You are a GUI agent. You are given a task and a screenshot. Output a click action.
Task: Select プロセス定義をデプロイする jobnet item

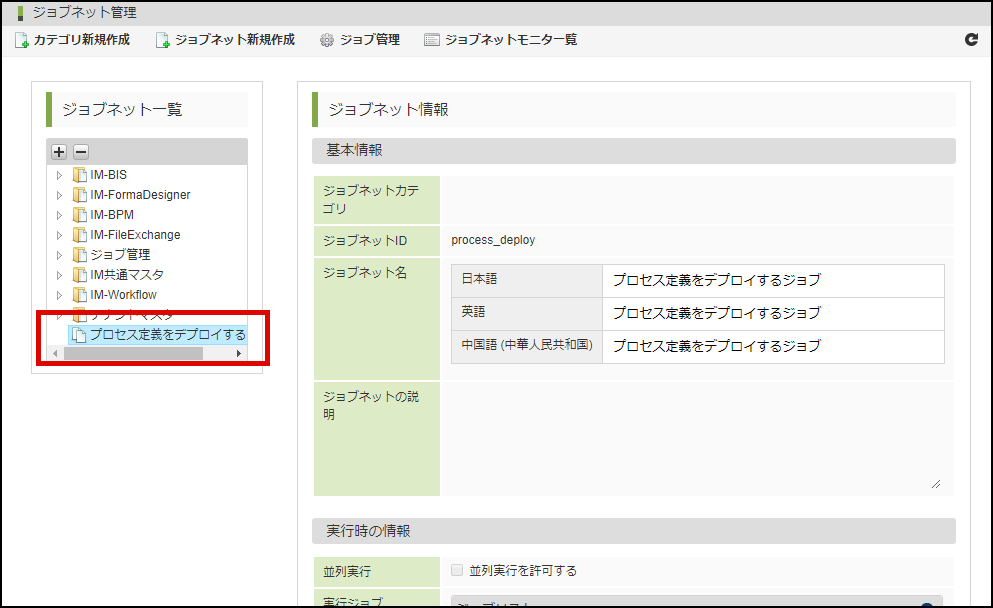(x=166, y=335)
